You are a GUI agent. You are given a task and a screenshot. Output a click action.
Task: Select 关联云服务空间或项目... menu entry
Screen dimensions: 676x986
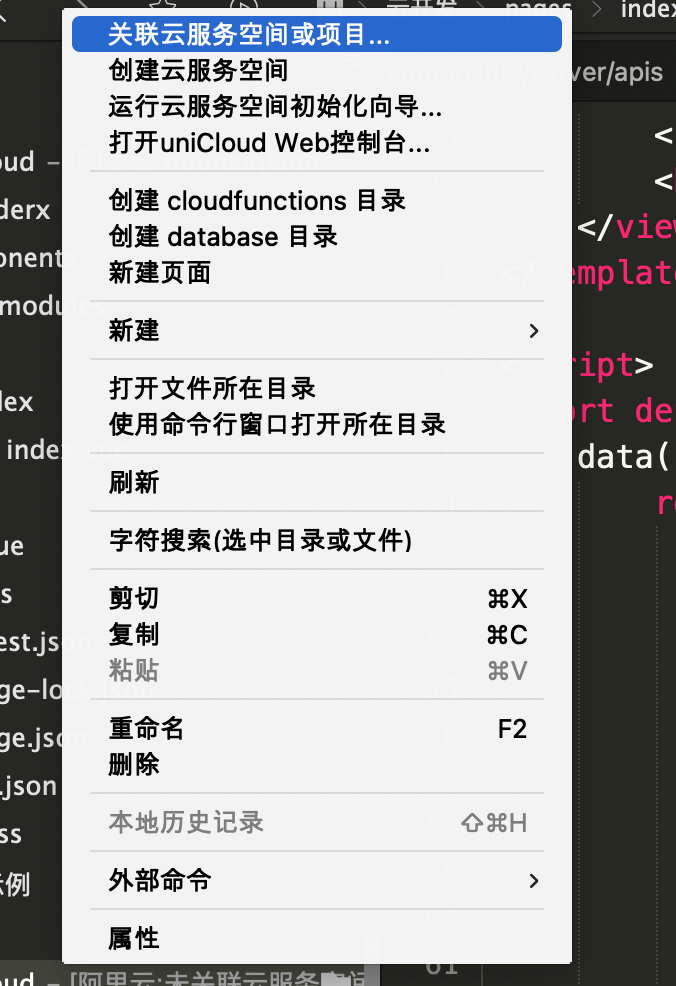[x=317, y=34]
